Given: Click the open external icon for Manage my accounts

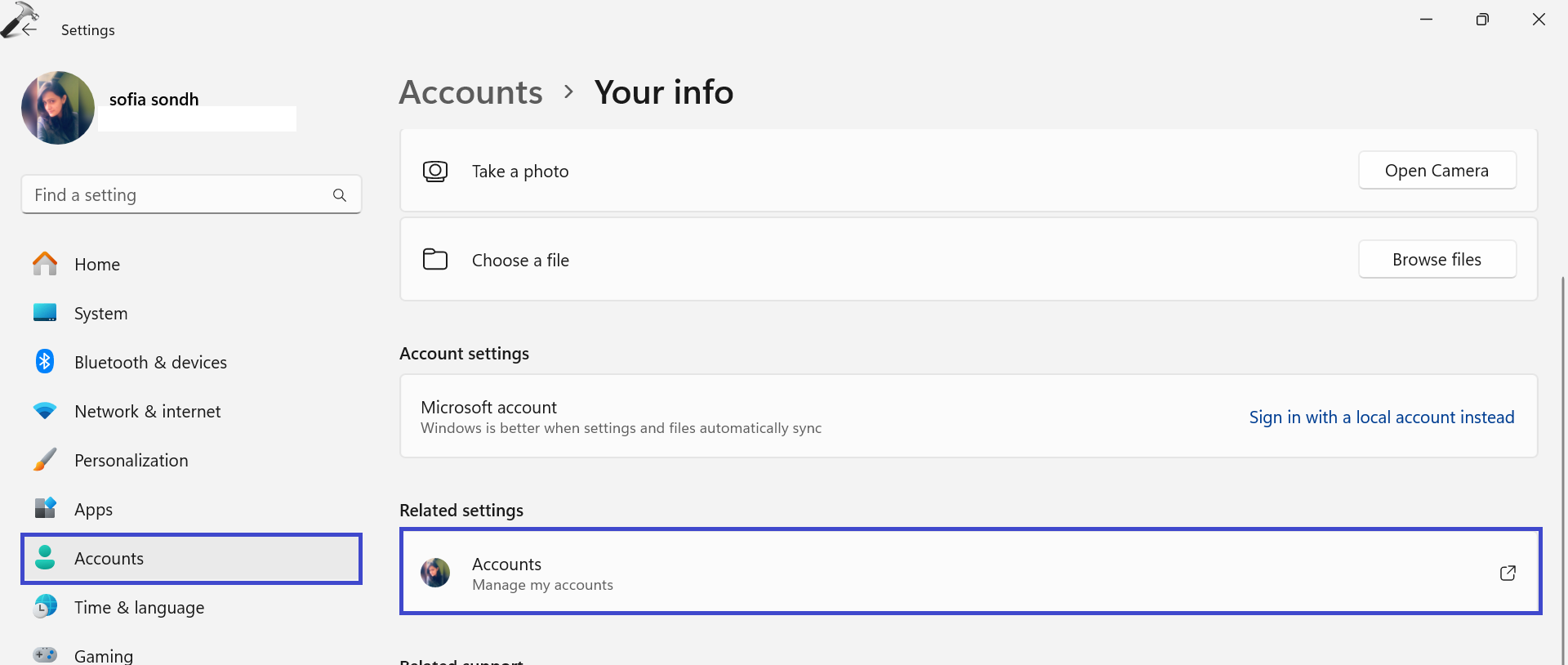Looking at the screenshot, I should 1508,573.
